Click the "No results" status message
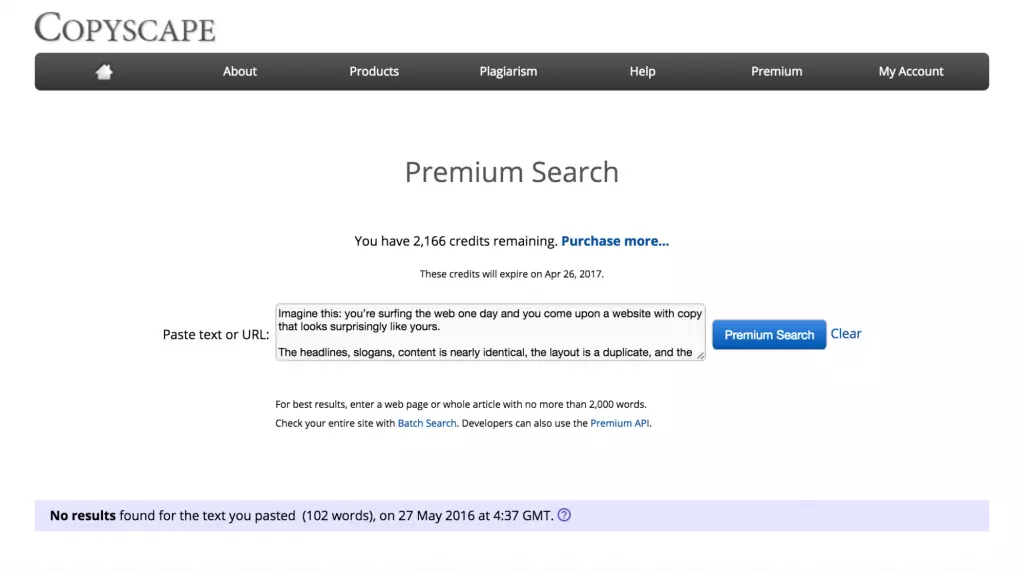This screenshot has width=1024, height=572. pos(300,516)
